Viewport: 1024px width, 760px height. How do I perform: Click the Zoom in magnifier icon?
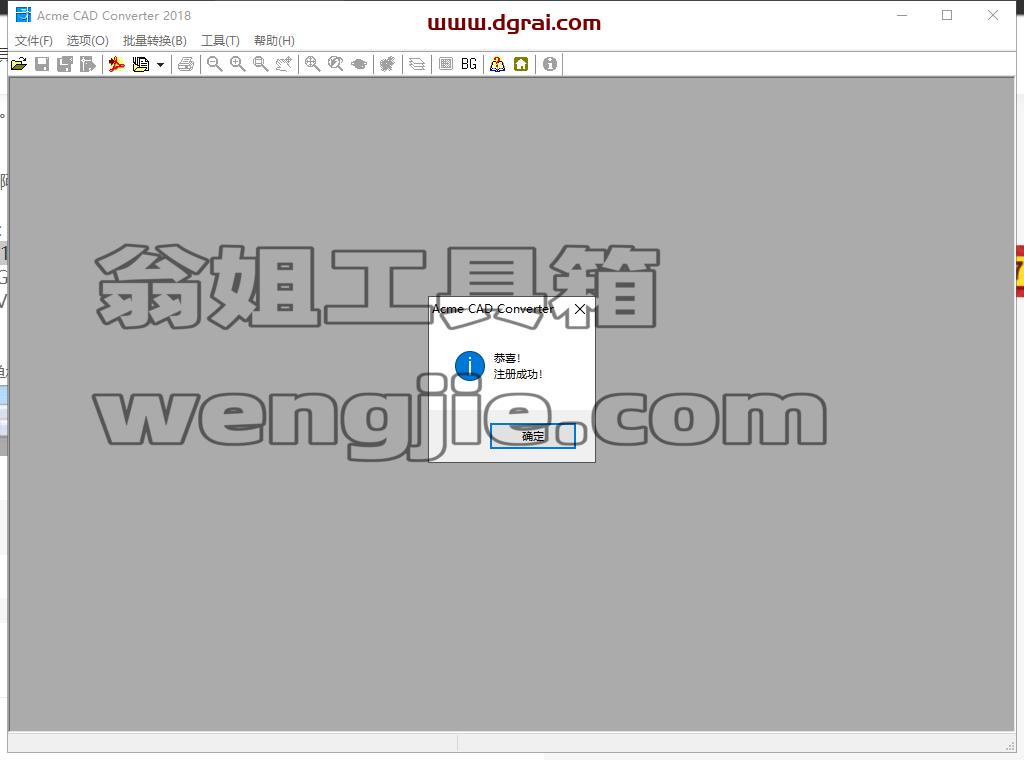click(x=238, y=64)
